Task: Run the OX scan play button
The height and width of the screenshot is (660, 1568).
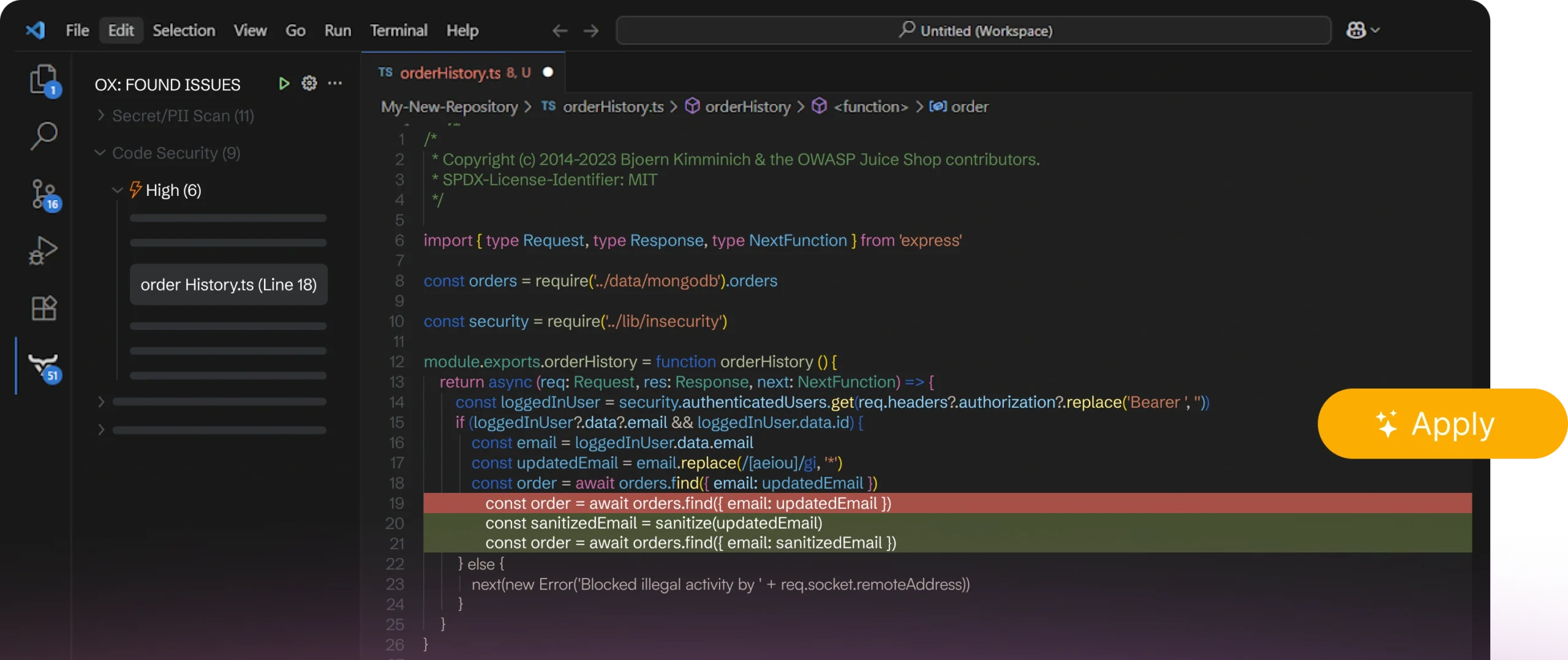Action: pos(284,83)
